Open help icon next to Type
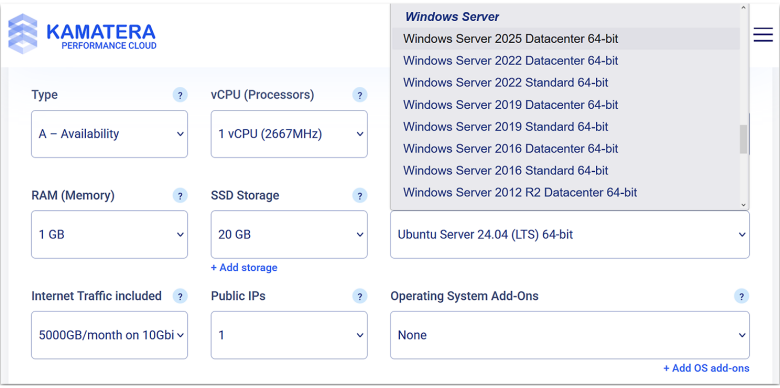This screenshot has height=388, width=780. (180, 95)
